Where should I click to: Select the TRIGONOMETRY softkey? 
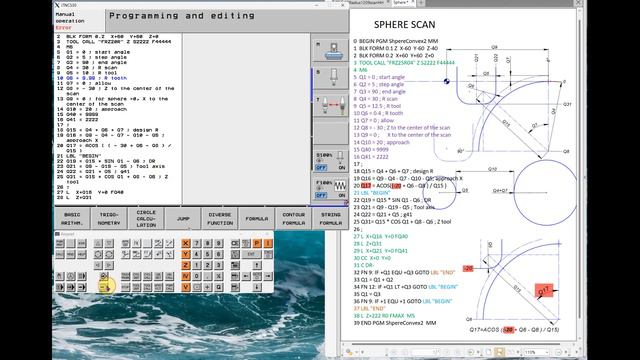pyautogui.click(x=109, y=219)
